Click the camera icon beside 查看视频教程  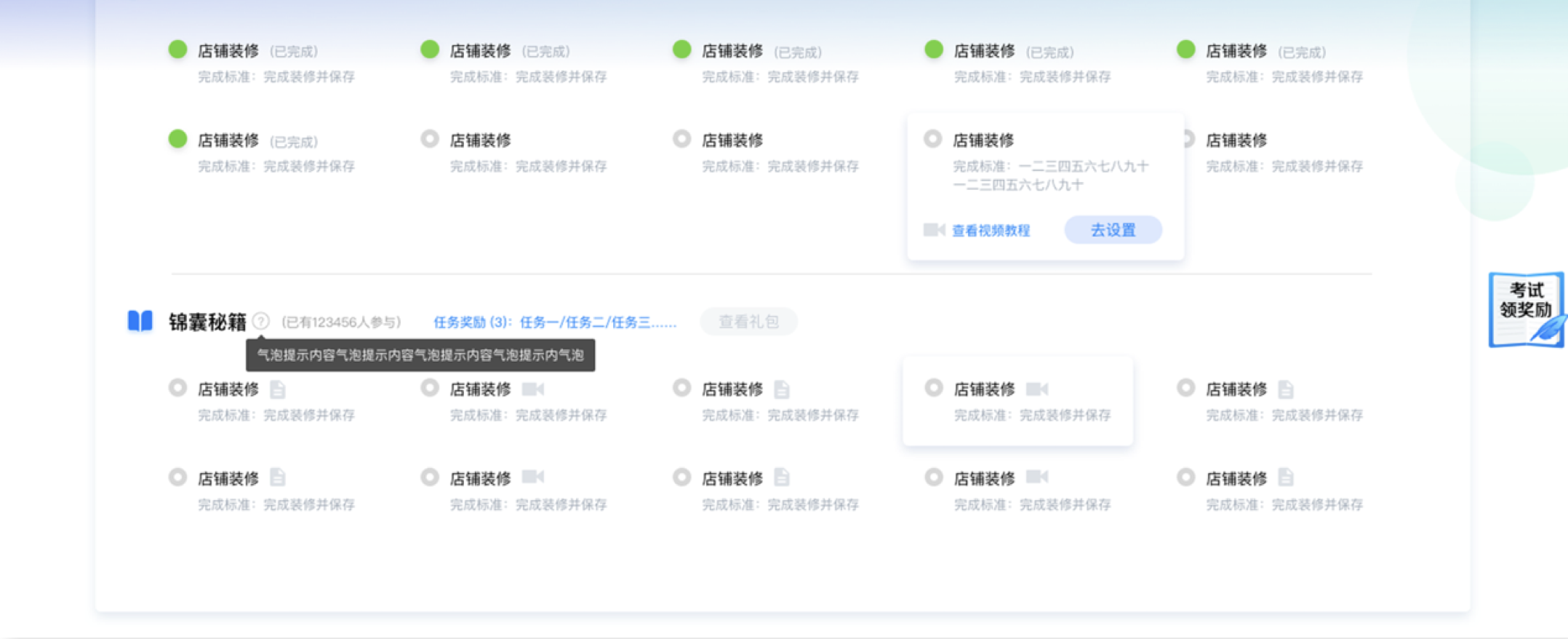click(x=934, y=230)
